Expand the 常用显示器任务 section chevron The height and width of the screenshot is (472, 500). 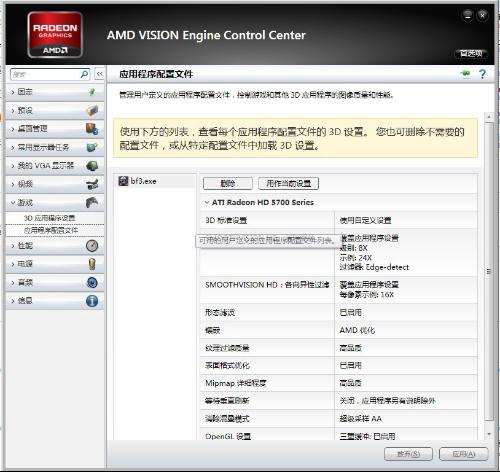[13, 147]
